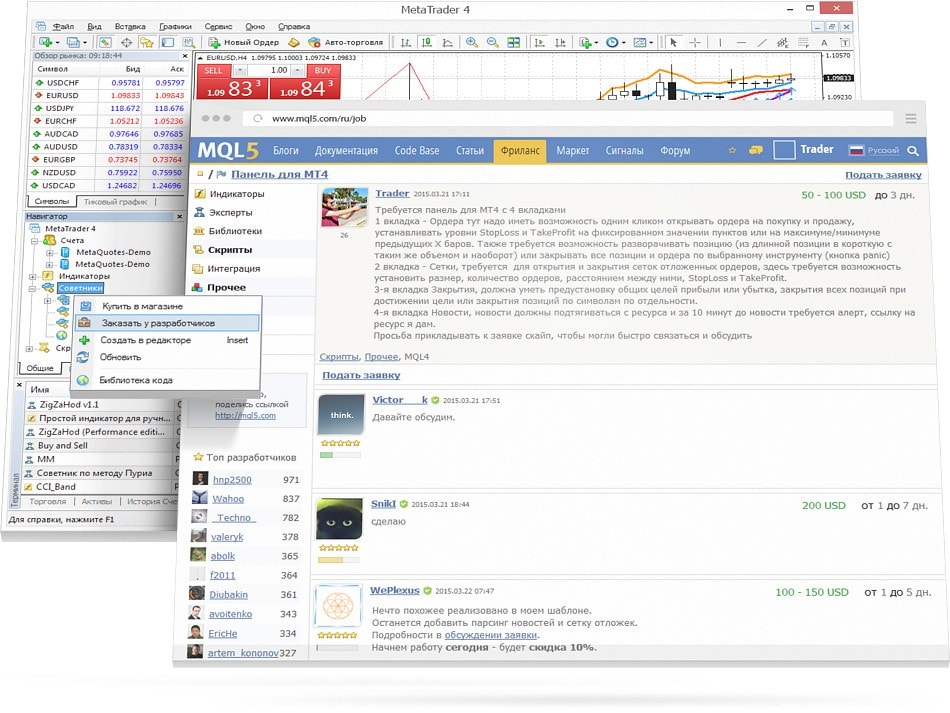Select the arrow cursor tool
950x713 pixels.
tap(673, 43)
